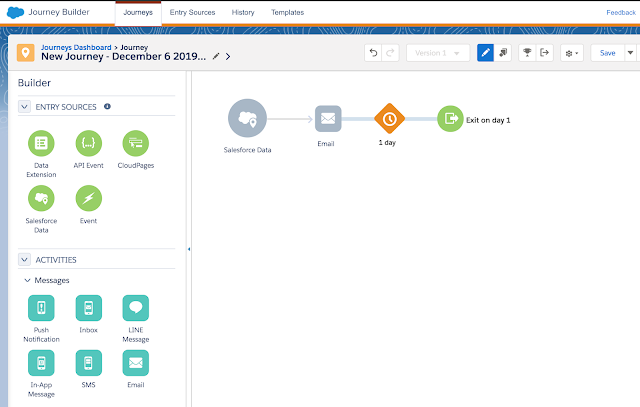Click the 1 day label under the wait

387,142
